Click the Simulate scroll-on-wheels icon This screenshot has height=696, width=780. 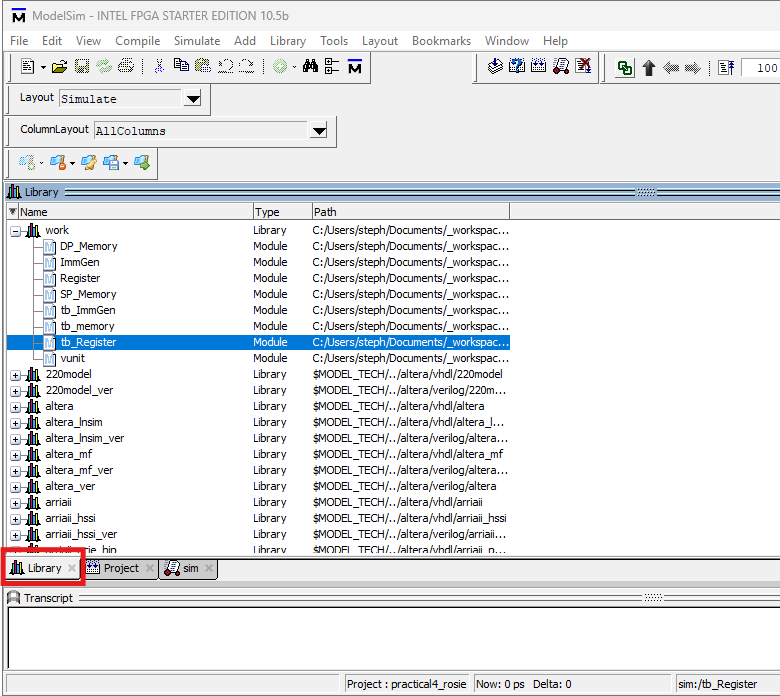click(x=561, y=66)
